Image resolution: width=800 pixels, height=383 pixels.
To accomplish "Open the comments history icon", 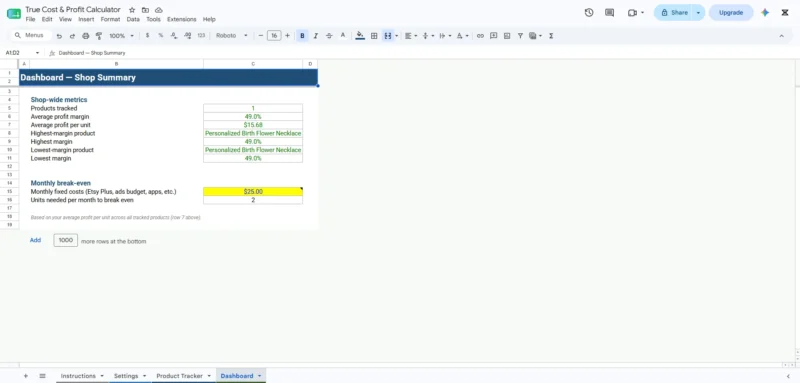I will click(x=609, y=13).
